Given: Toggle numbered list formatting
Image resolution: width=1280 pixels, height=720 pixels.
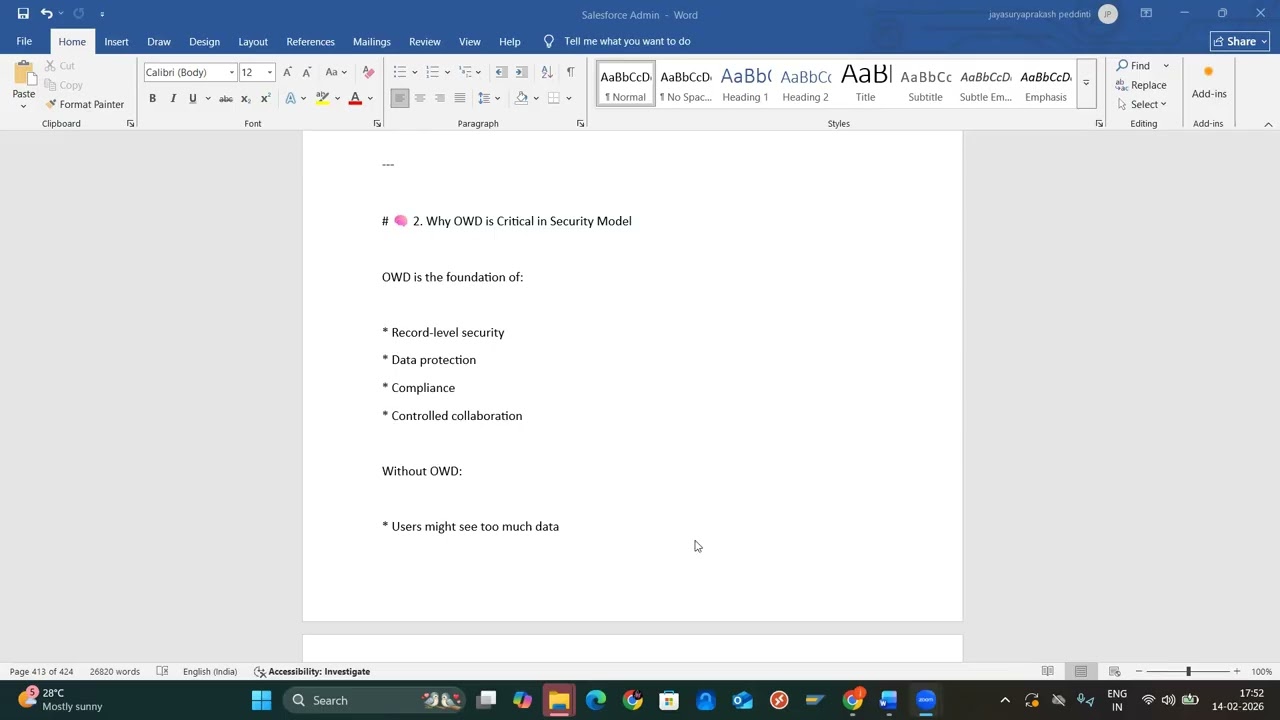Looking at the screenshot, I should pos(432,72).
